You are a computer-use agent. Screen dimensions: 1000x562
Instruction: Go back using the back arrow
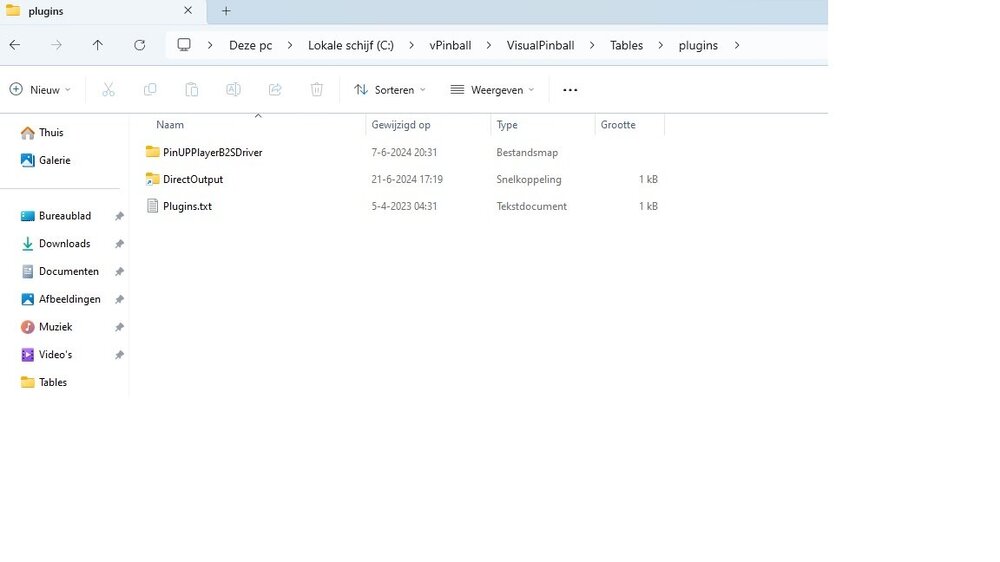click(x=15, y=45)
